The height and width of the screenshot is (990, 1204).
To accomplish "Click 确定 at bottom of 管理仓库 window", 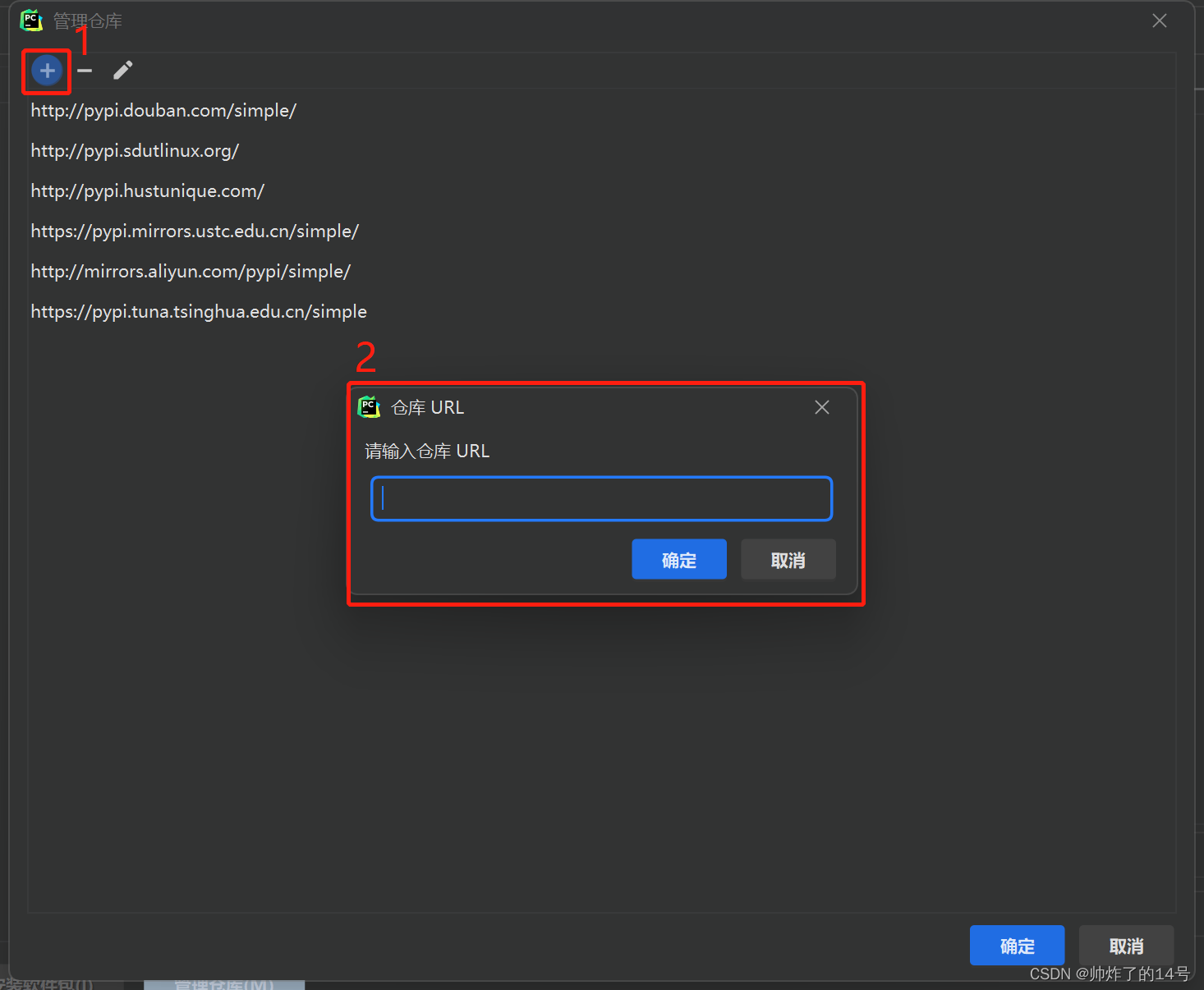I will 1017,946.
